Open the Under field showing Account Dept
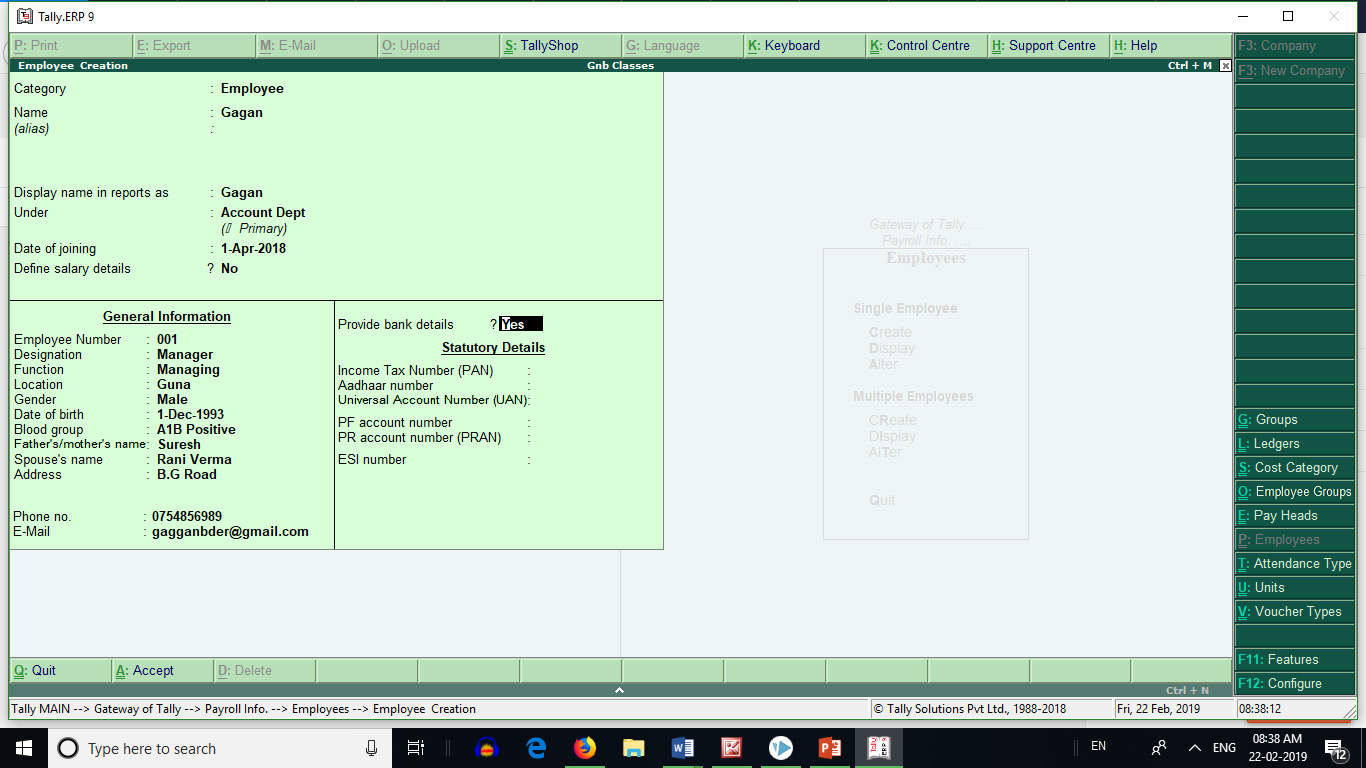 pyautogui.click(x=263, y=212)
